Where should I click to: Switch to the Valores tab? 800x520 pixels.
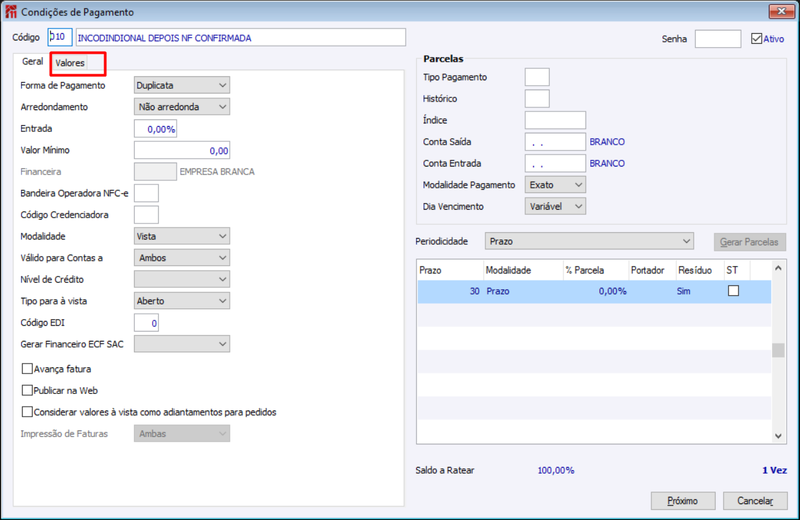pos(70,63)
